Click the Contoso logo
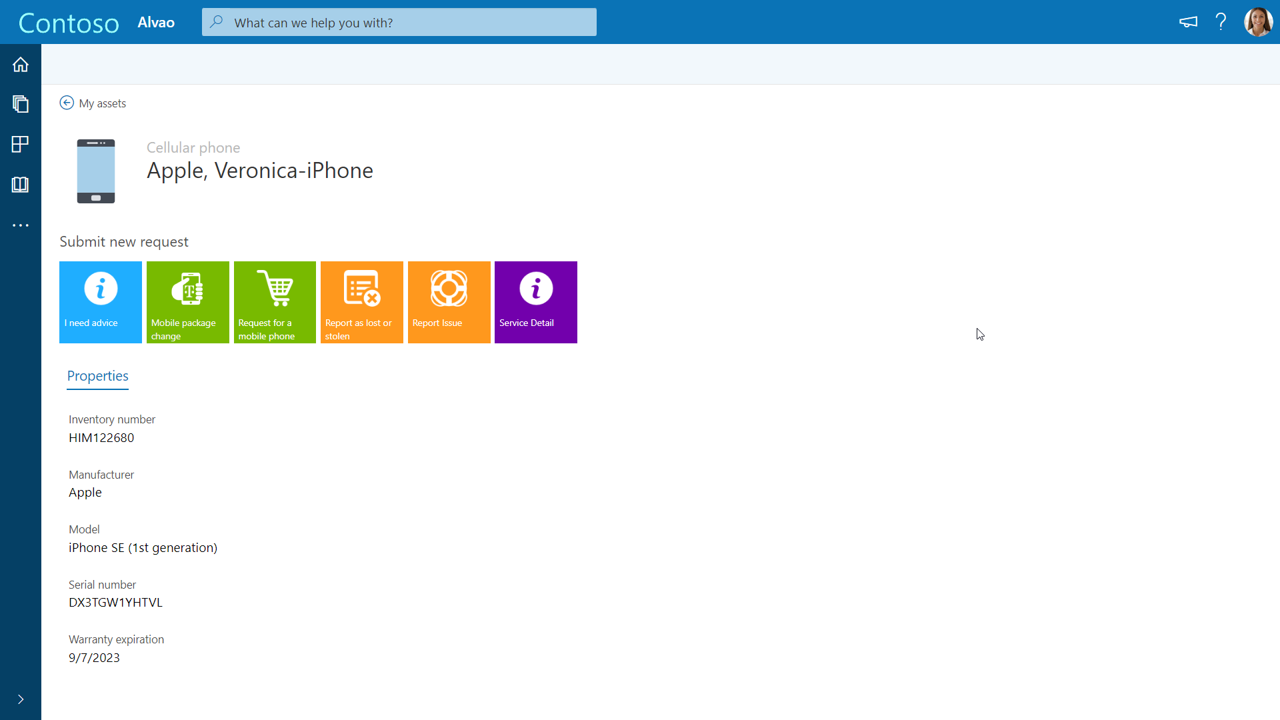The width and height of the screenshot is (1280, 720). tap(69, 23)
